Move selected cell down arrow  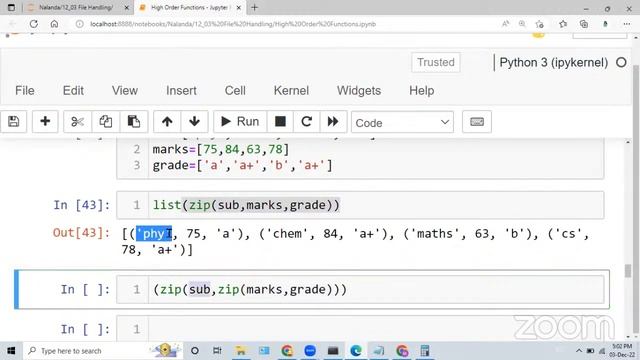click(x=194, y=122)
